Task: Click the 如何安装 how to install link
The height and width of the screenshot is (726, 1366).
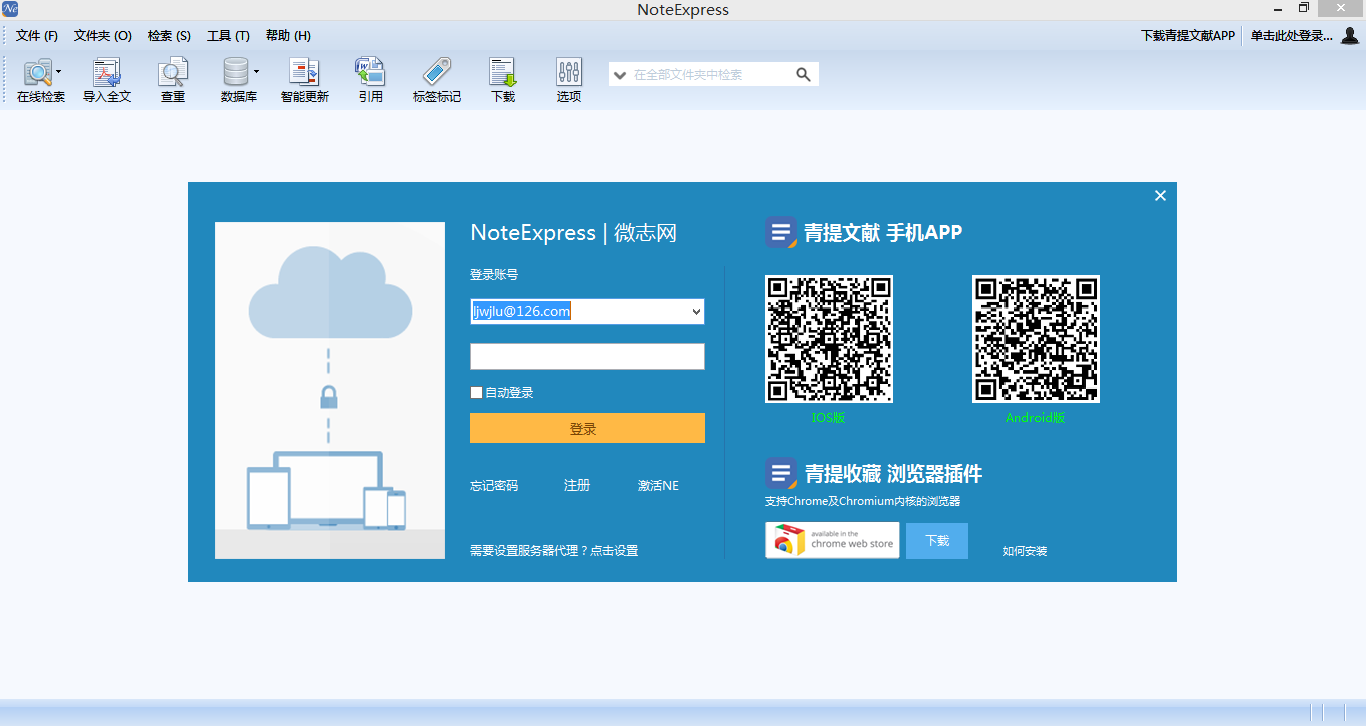Action: click(x=1025, y=551)
